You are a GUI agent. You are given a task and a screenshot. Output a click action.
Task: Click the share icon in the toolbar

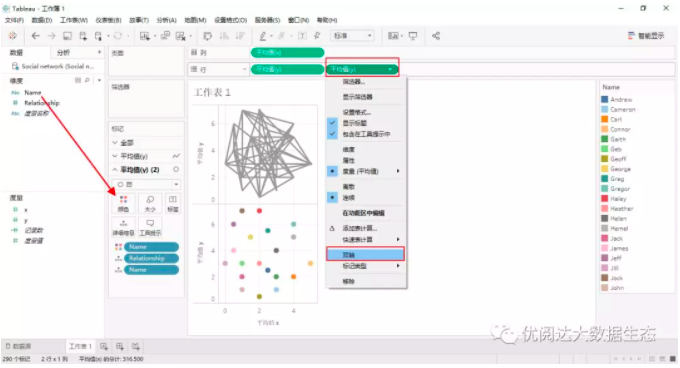[x=436, y=36]
